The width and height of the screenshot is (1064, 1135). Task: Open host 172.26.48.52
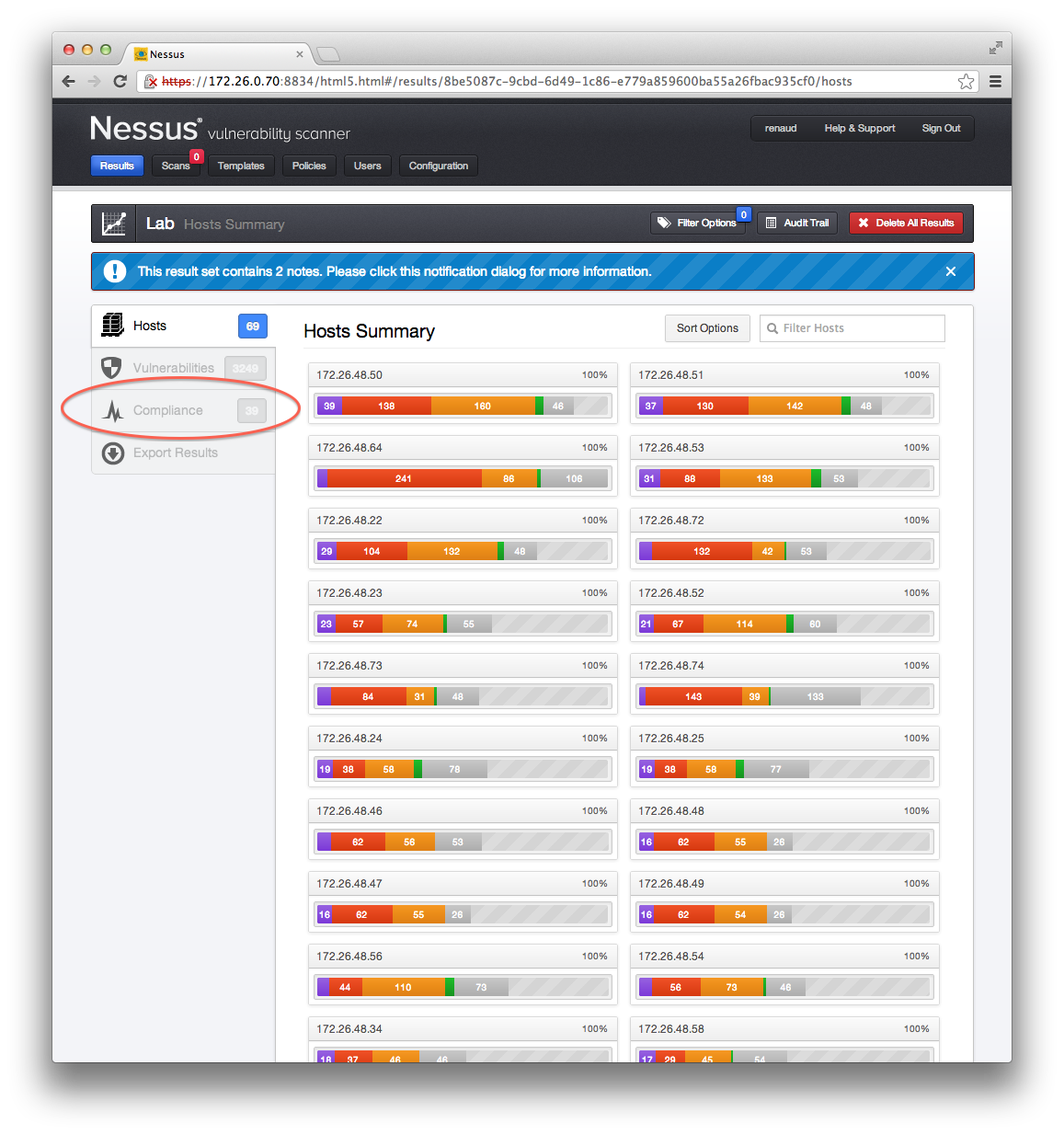[x=784, y=610]
